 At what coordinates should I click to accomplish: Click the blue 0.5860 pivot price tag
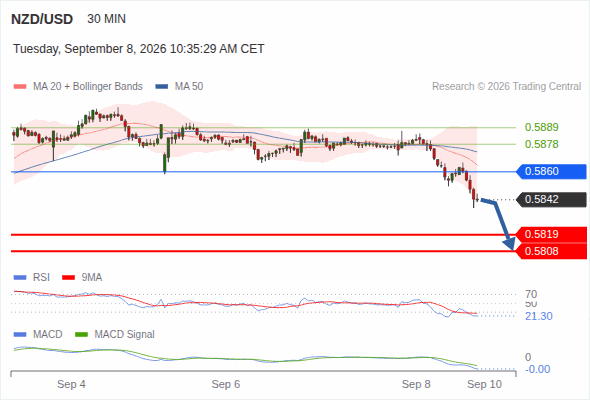pos(551,172)
